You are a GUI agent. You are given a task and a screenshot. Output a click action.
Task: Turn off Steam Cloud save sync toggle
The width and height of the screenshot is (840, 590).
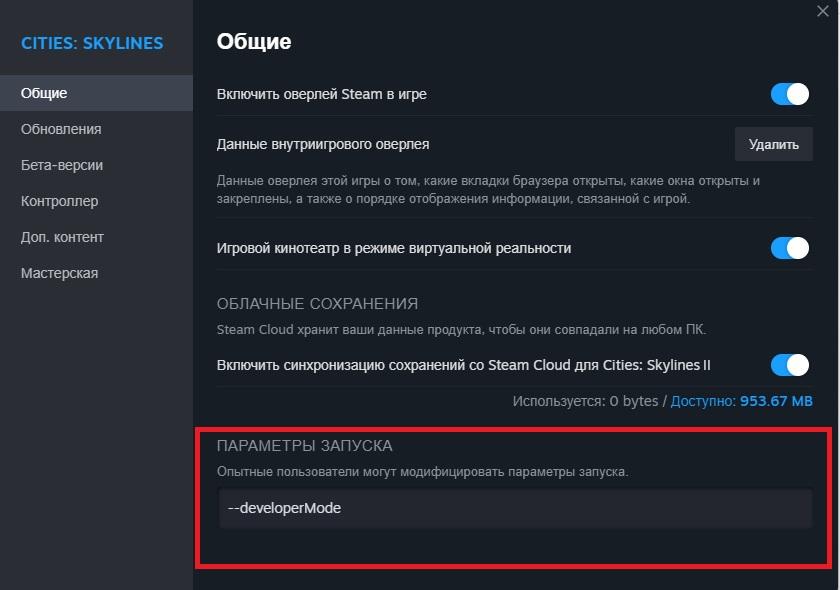(x=789, y=365)
